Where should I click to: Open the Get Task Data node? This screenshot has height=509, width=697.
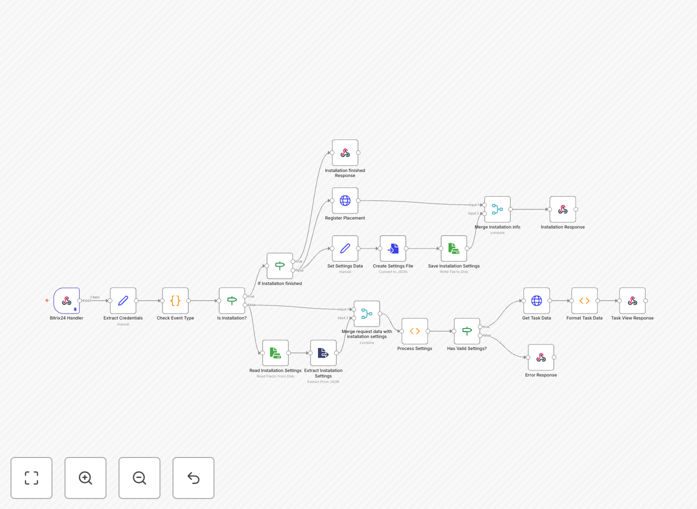tap(537, 301)
